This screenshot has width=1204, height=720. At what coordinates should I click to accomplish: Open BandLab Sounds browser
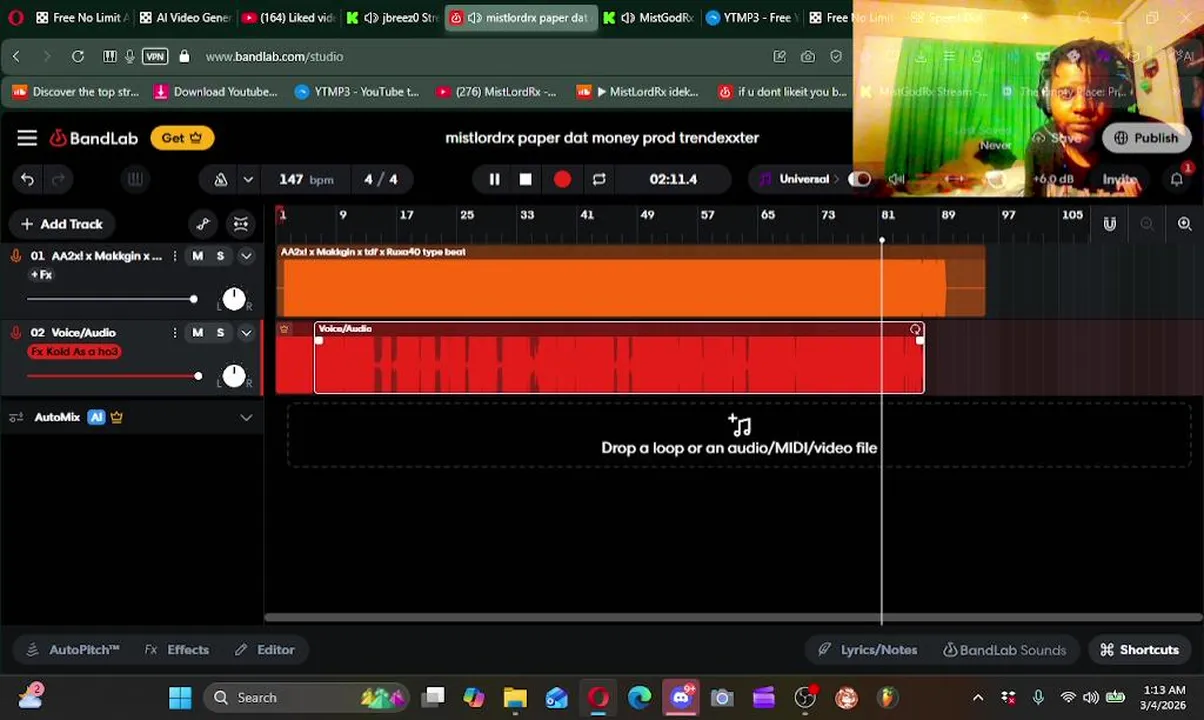pos(1005,650)
